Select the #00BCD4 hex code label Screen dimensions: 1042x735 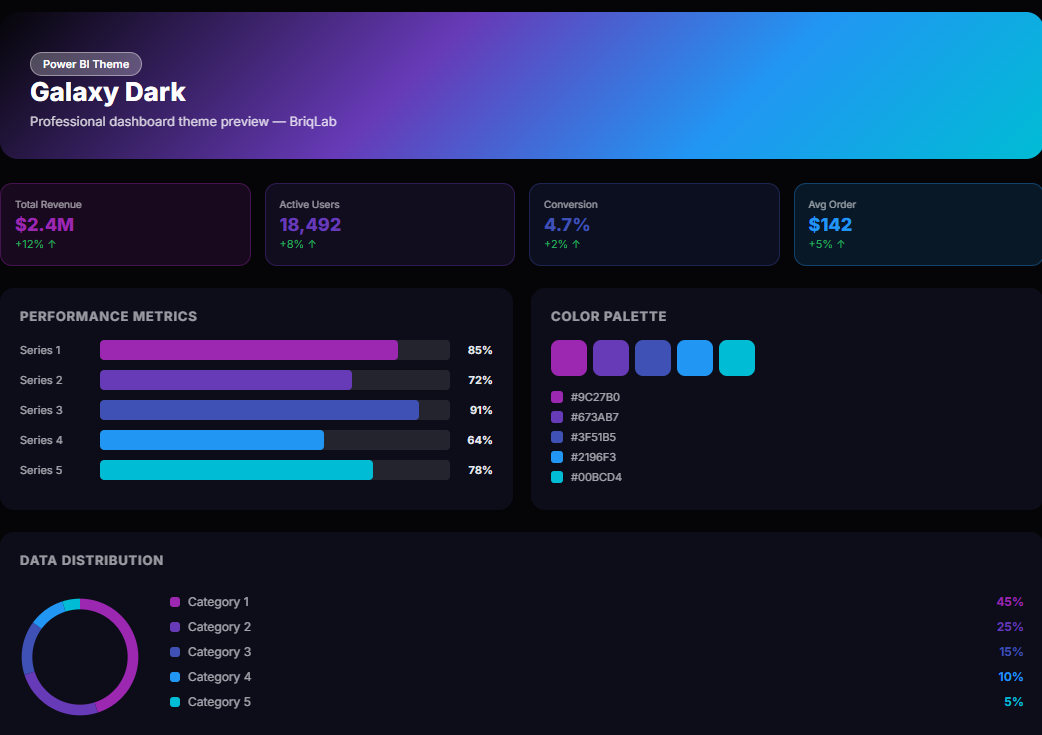[x=596, y=477]
